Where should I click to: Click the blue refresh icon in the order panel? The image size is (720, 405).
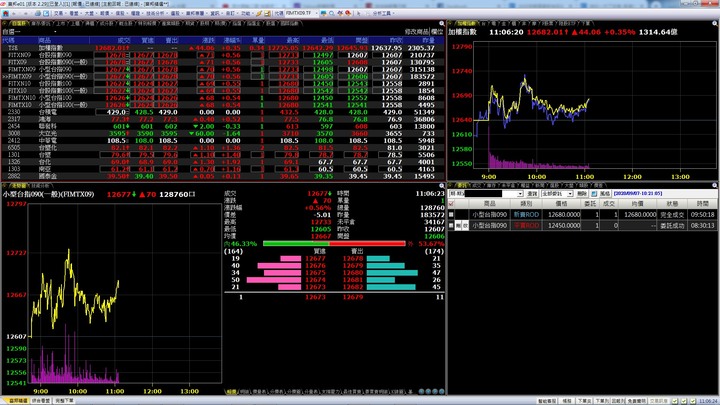(594, 193)
